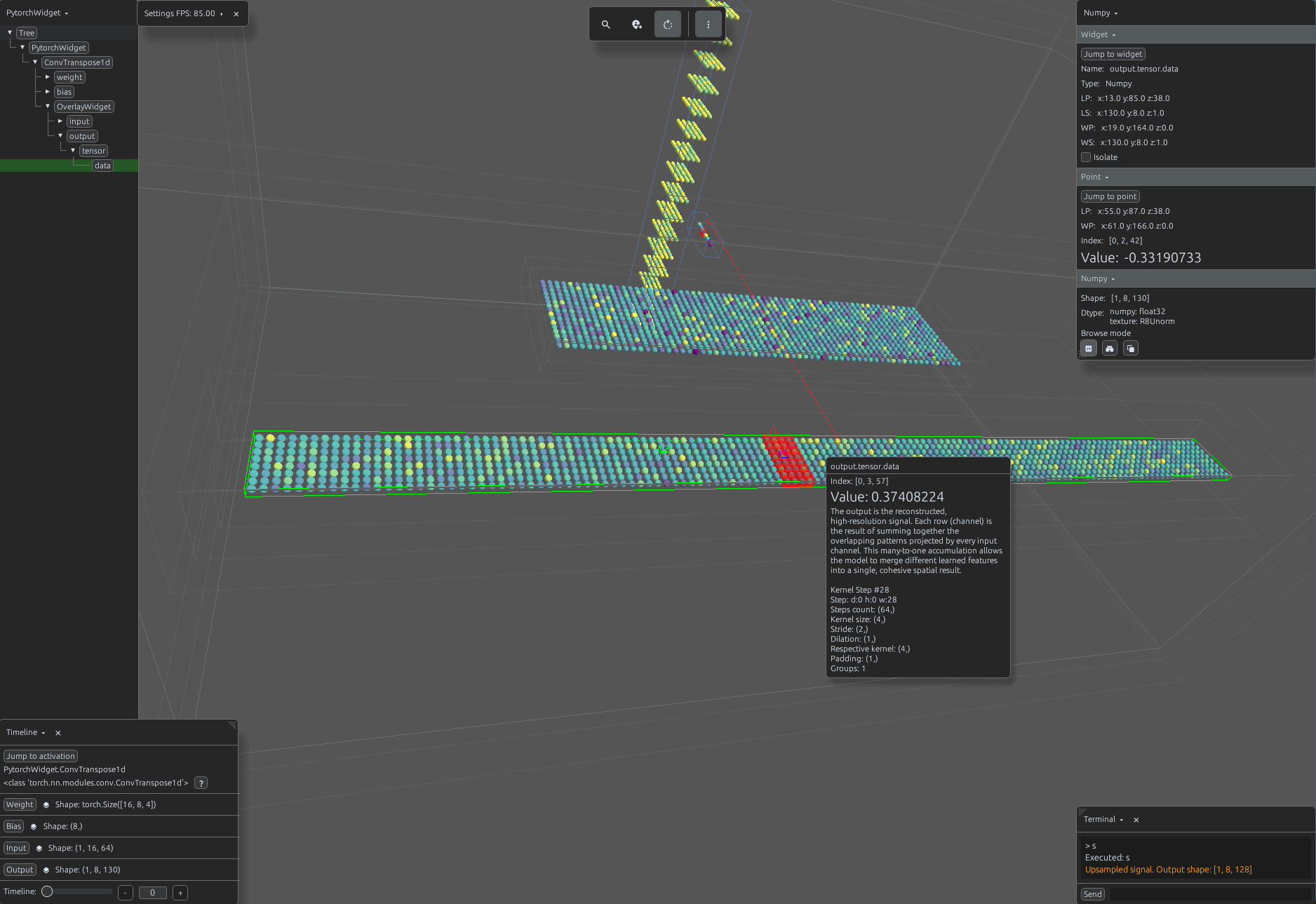
Task: Click the red highlighted kernel region in output tensor
Action: click(789, 461)
